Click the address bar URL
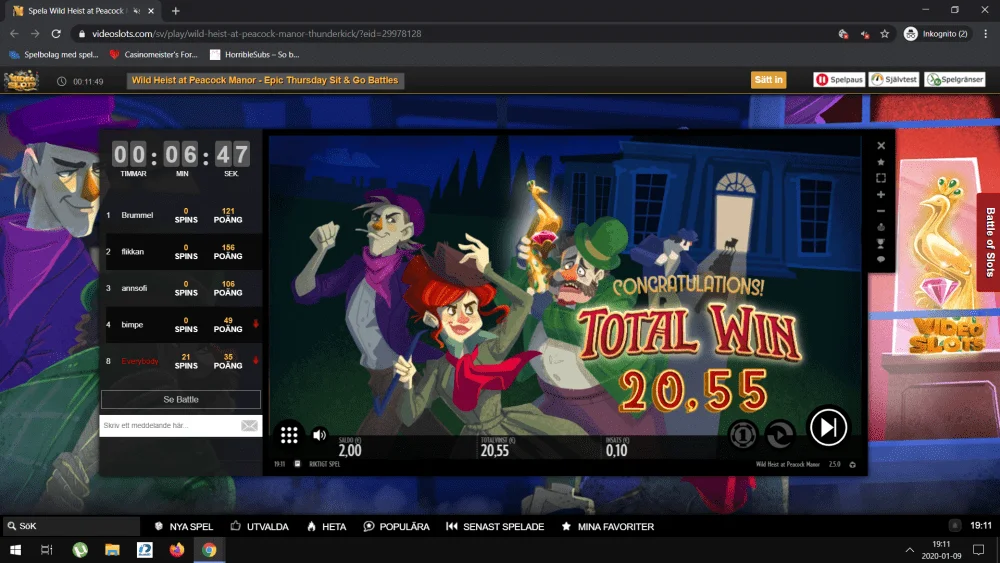The image size is (1000, 563). (x=256, y=34)
